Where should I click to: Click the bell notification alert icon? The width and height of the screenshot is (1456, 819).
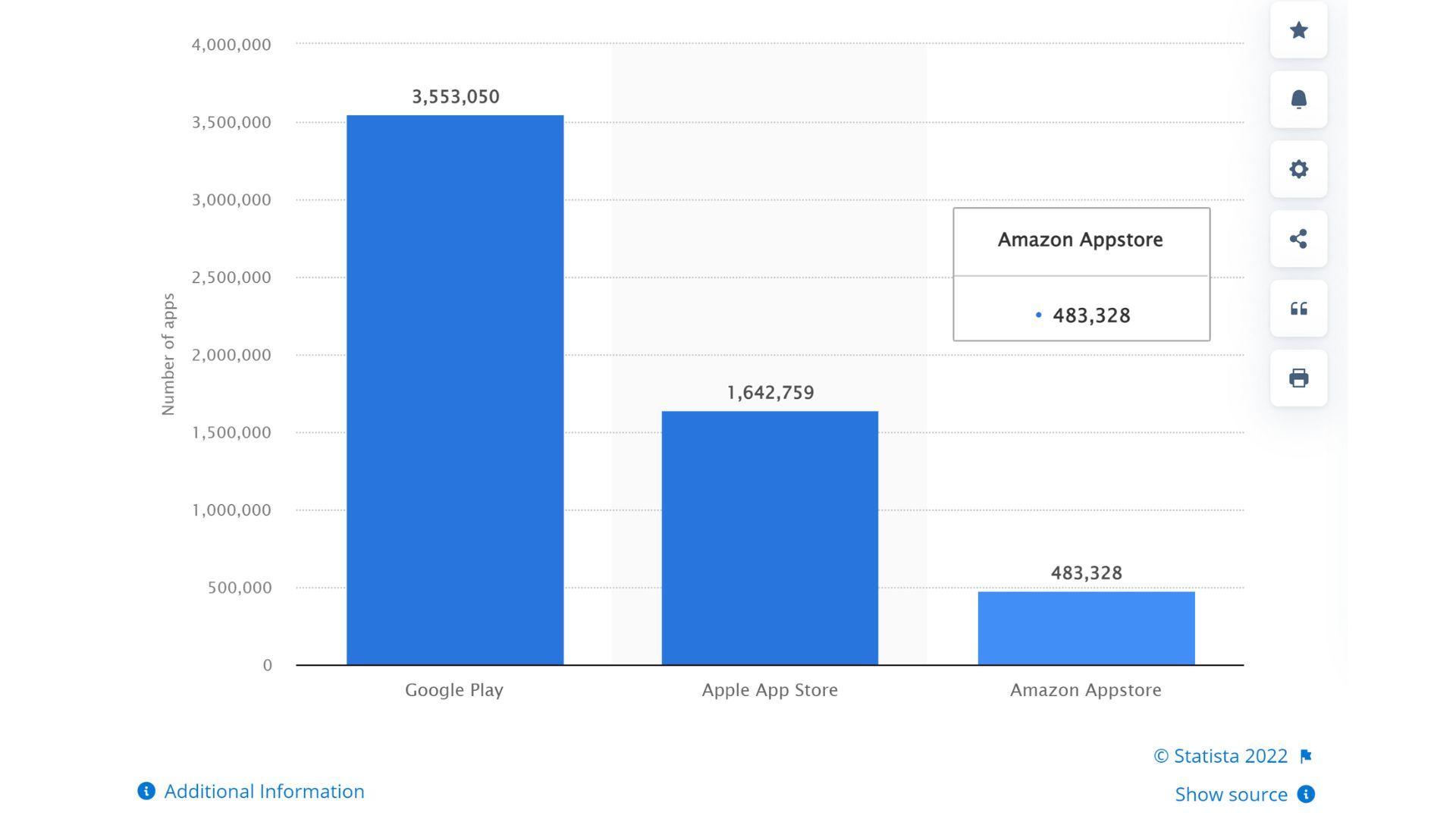1298,99
